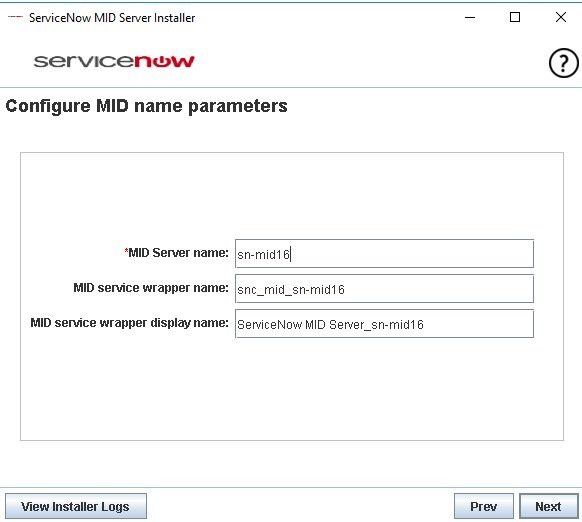582x522 pixels.
Task: Open help via question mark icon
Action: (563, 63)
